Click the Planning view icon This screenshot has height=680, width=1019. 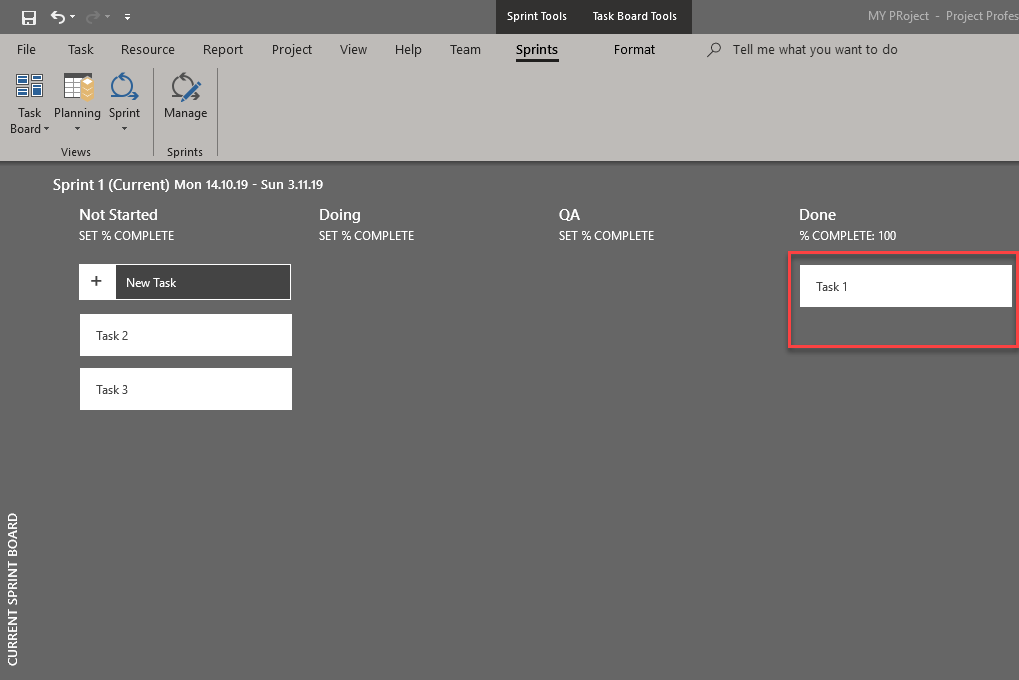click(x=78, y=87)
